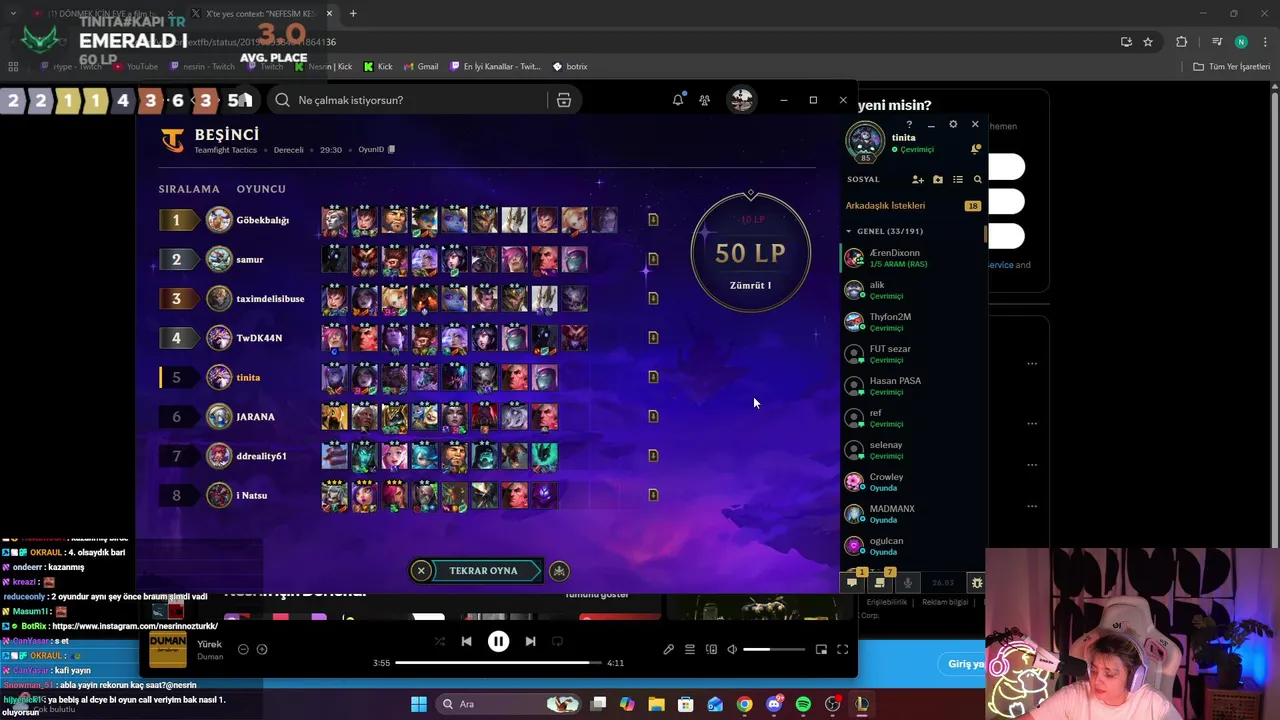Select friend FUT sezar in the list
The width and height of the screenshot is (1280, 720).
(x=914, y=354)
